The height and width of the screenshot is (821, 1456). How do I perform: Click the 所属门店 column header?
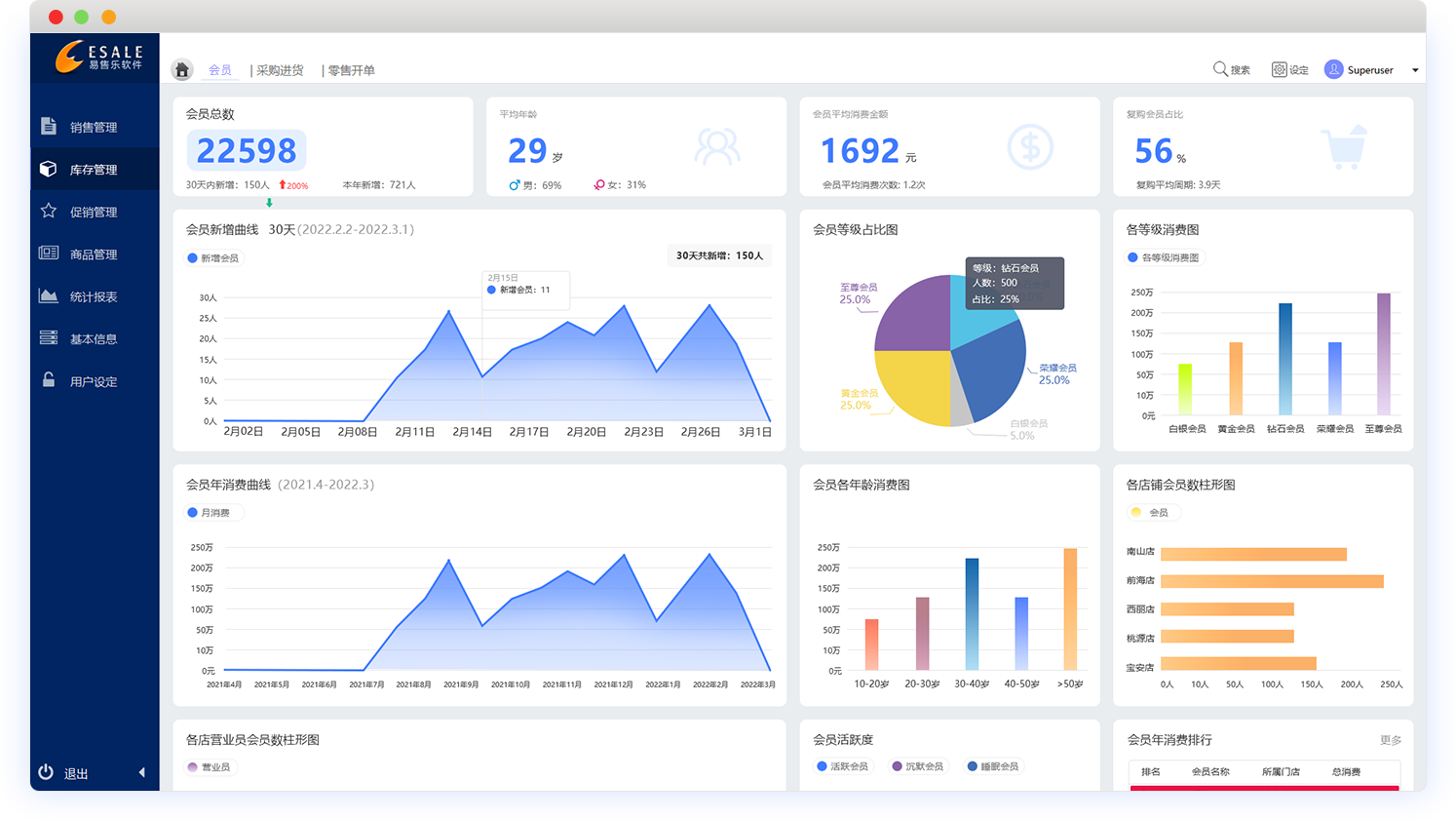1281,771
